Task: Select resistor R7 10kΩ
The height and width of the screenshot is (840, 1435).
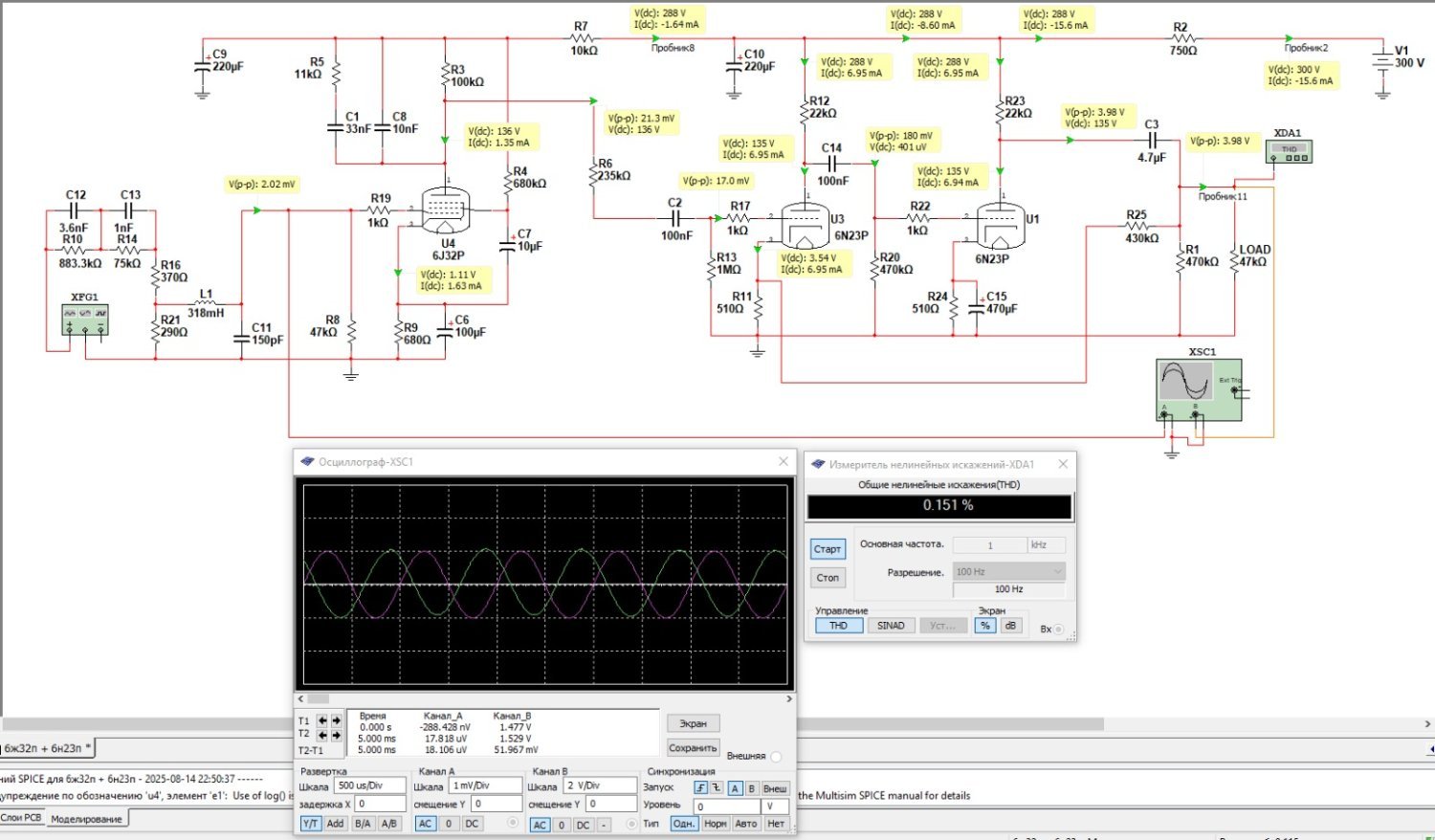Action: 583,39
